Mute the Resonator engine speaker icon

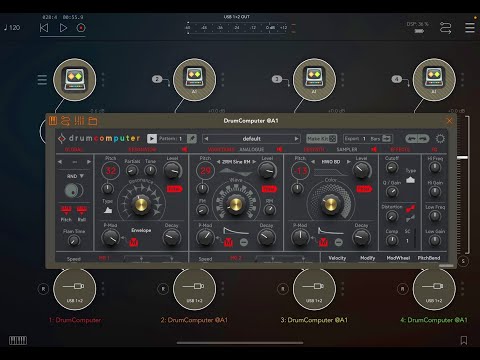[x=184, y=150]
